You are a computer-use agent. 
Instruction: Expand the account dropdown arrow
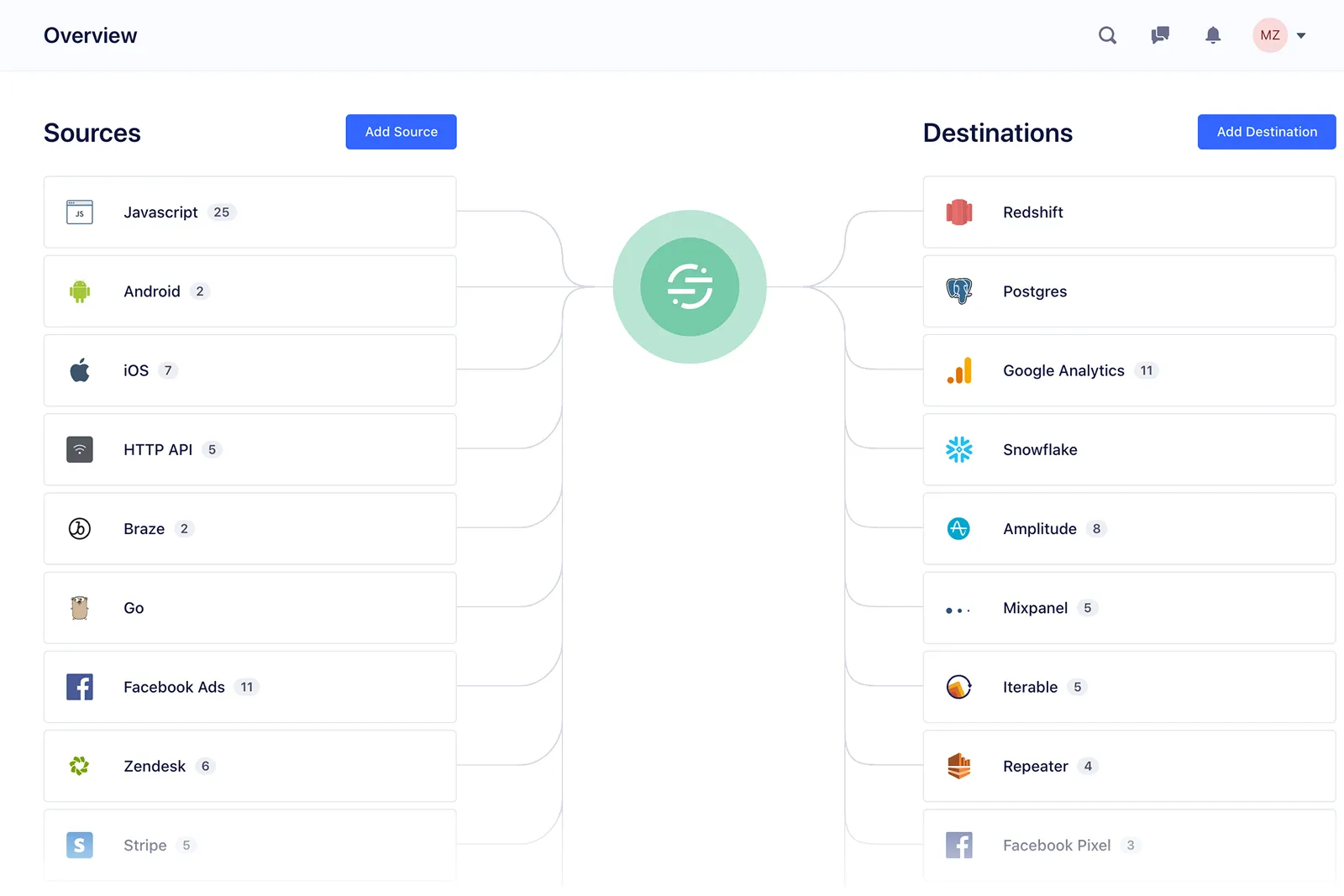pos(1301,36)
